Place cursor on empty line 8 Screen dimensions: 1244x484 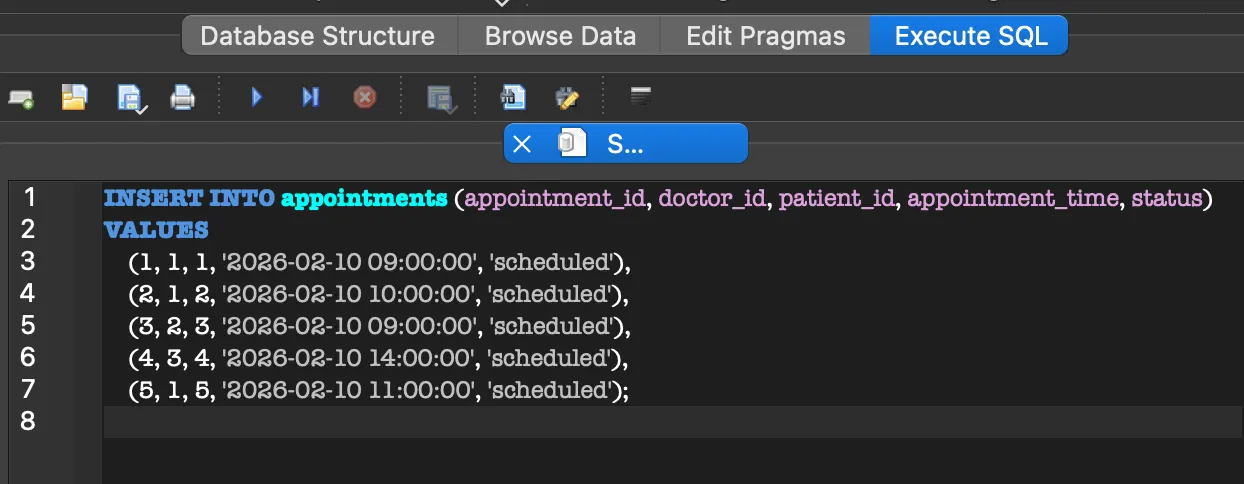pyautogui.click(x=600, y=421)
